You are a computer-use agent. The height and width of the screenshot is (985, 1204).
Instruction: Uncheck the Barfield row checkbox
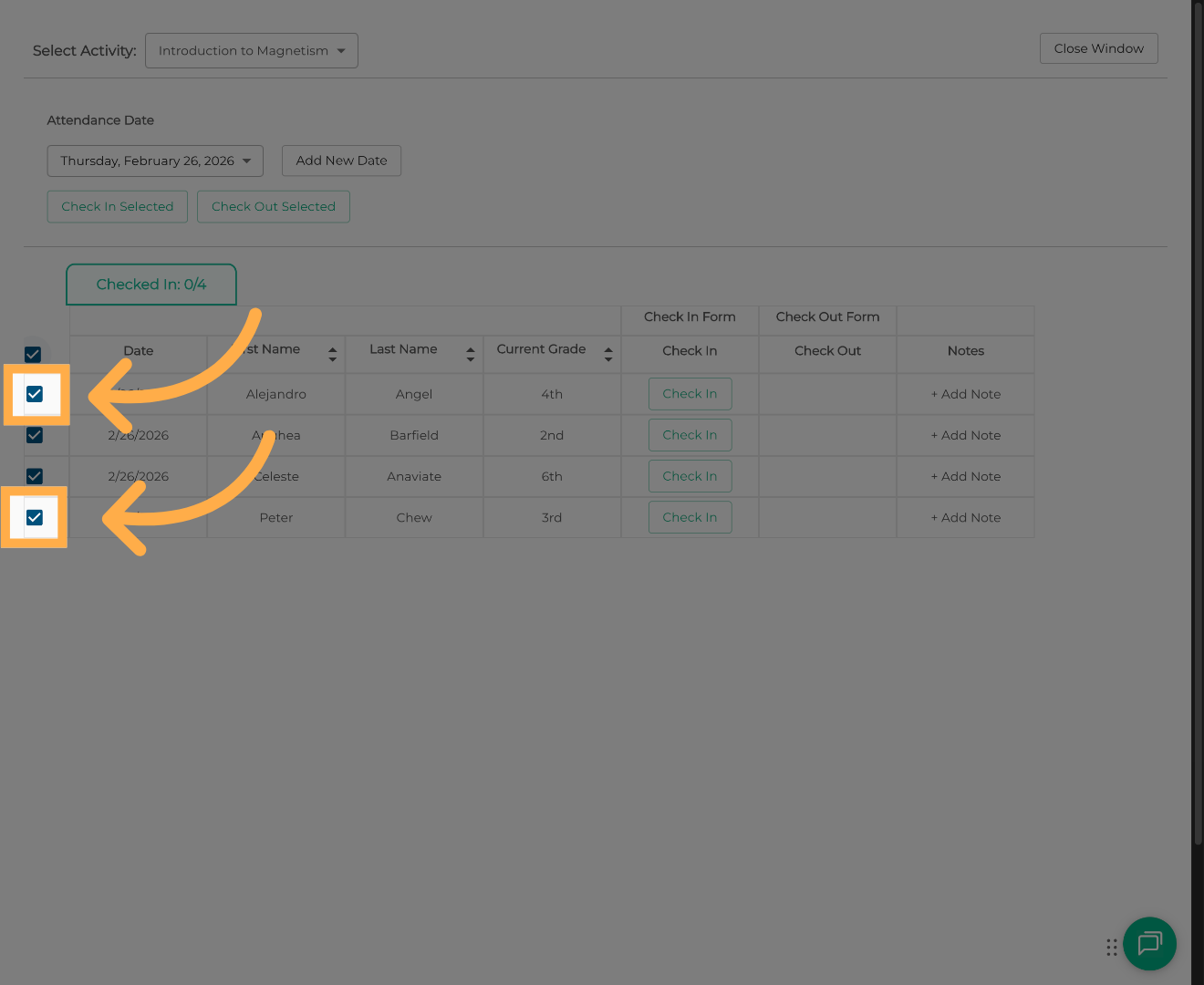[35, 435]
